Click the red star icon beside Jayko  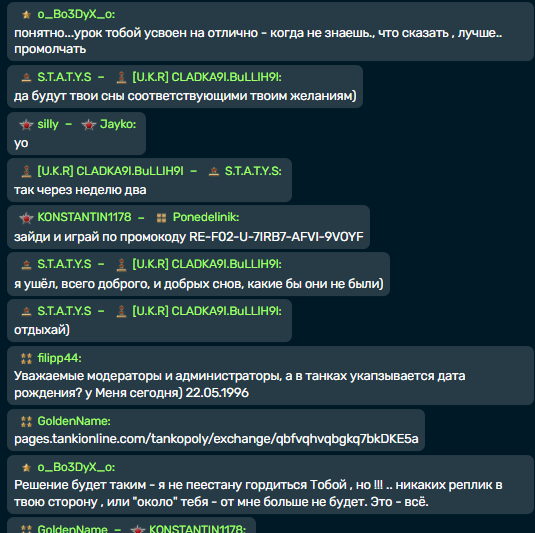click(89, 125)
